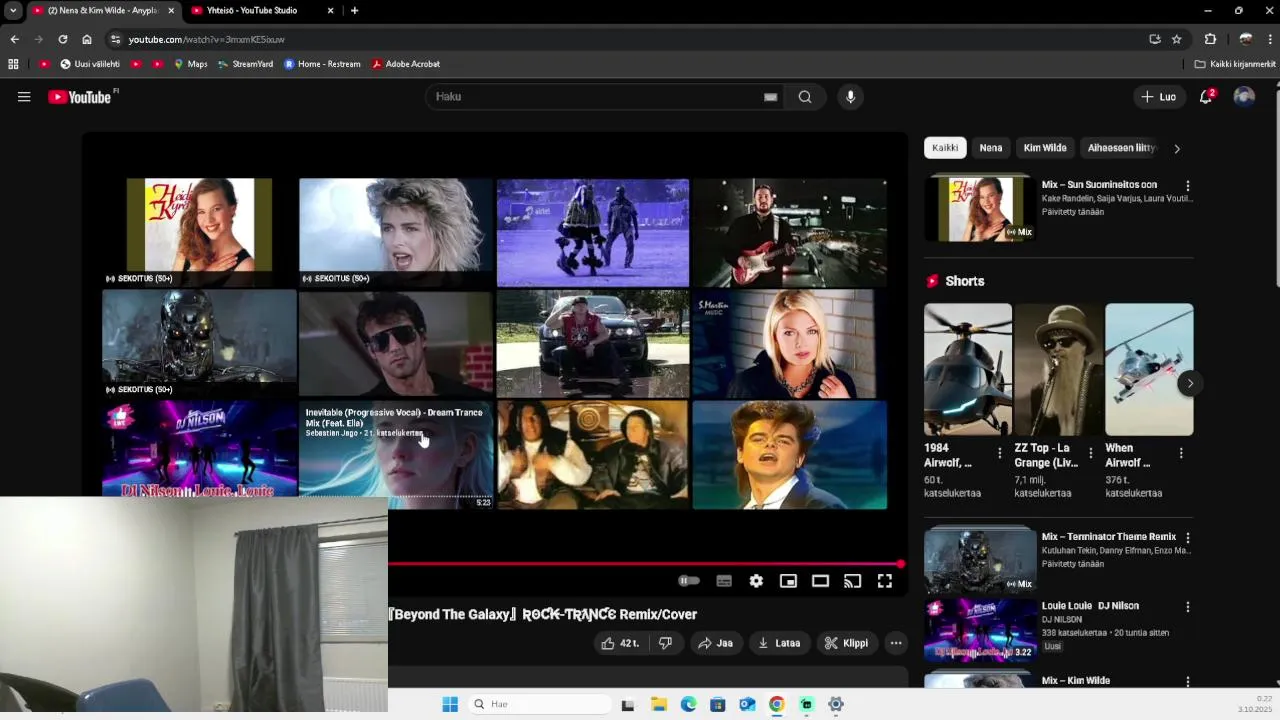1280x720 pixels.
Task: Cast video to a TV device
Action: (852, 581)
